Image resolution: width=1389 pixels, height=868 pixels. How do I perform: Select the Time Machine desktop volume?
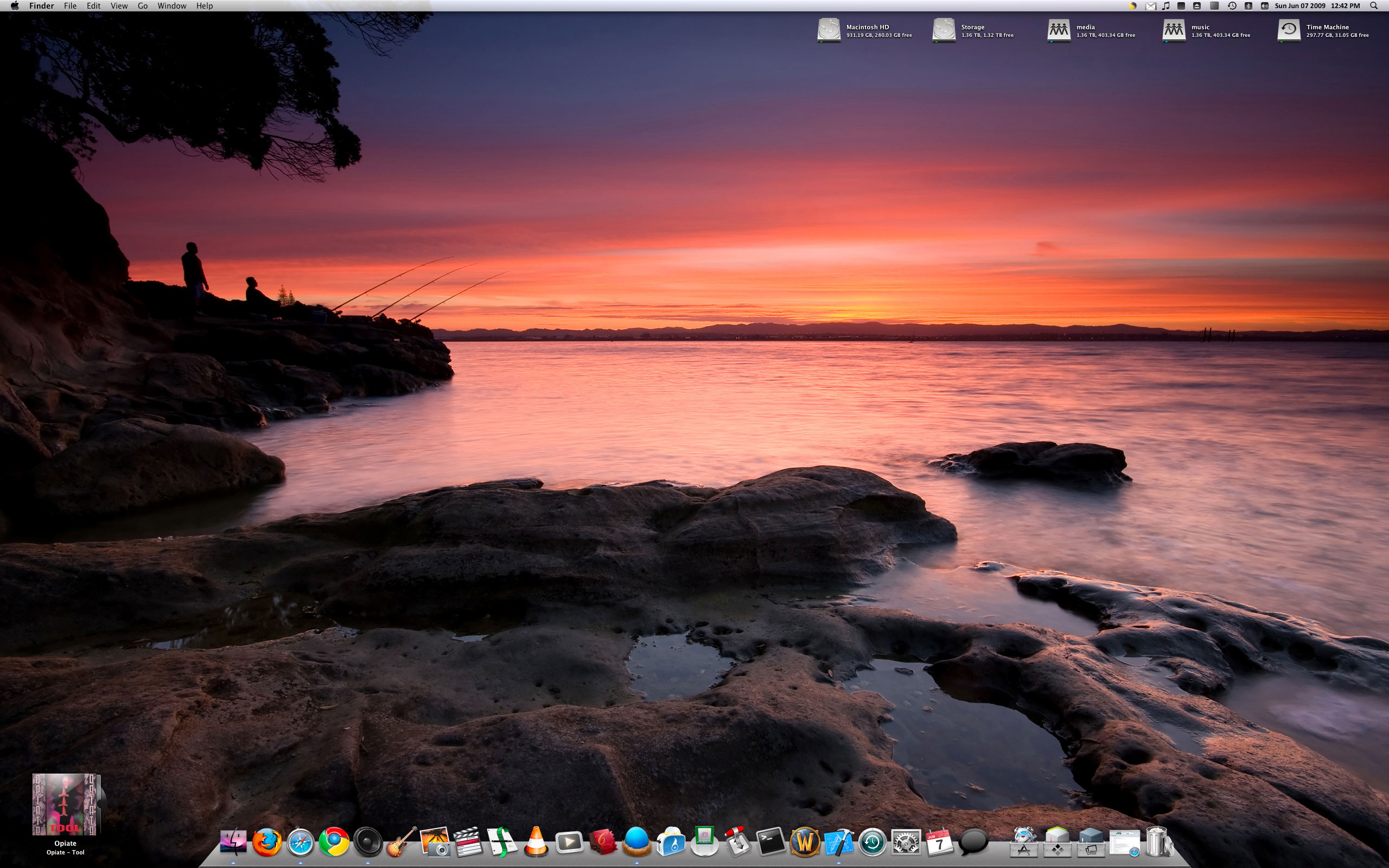(x=1289, y=30)
